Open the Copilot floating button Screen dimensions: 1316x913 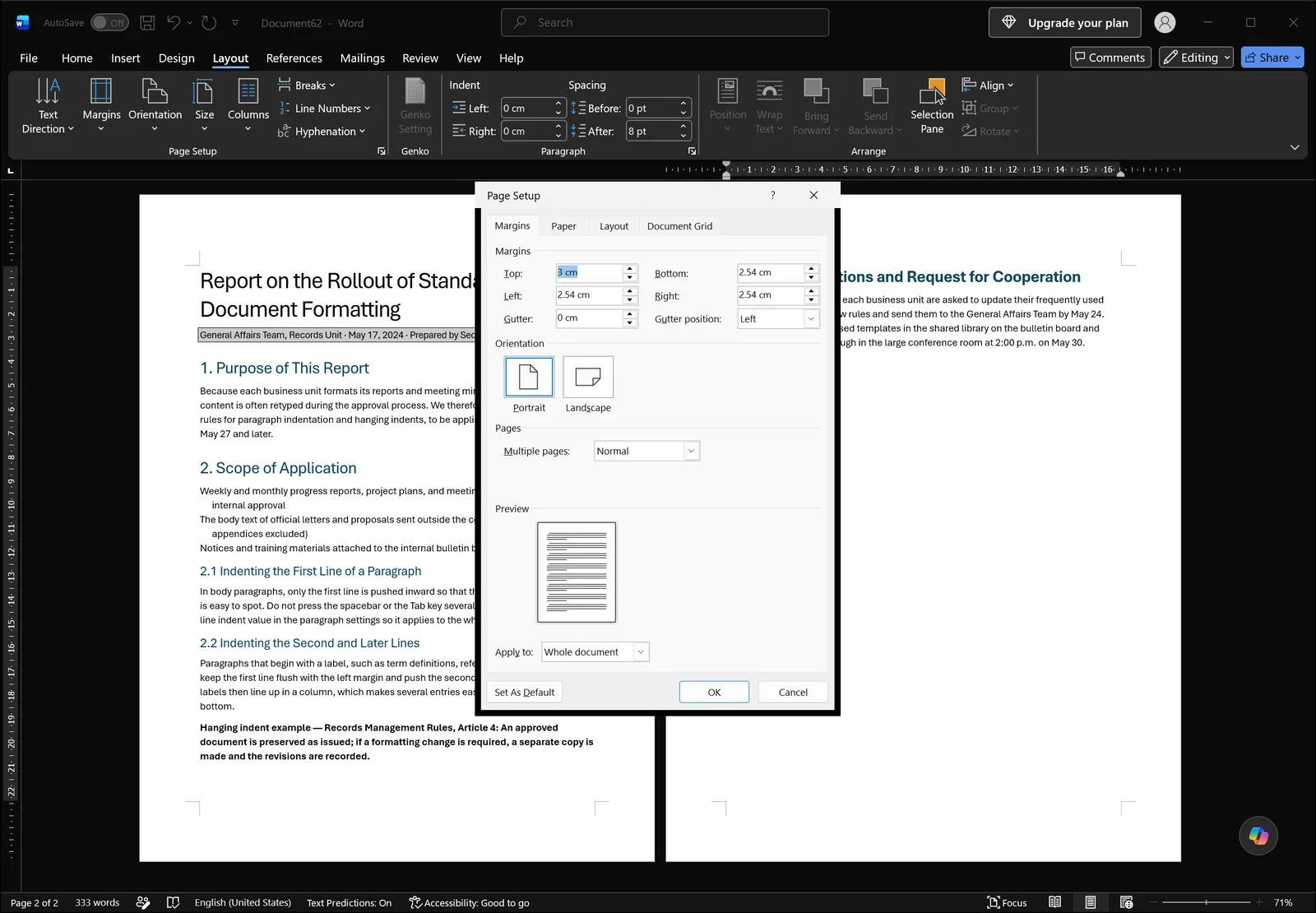tap(1258, 836)
